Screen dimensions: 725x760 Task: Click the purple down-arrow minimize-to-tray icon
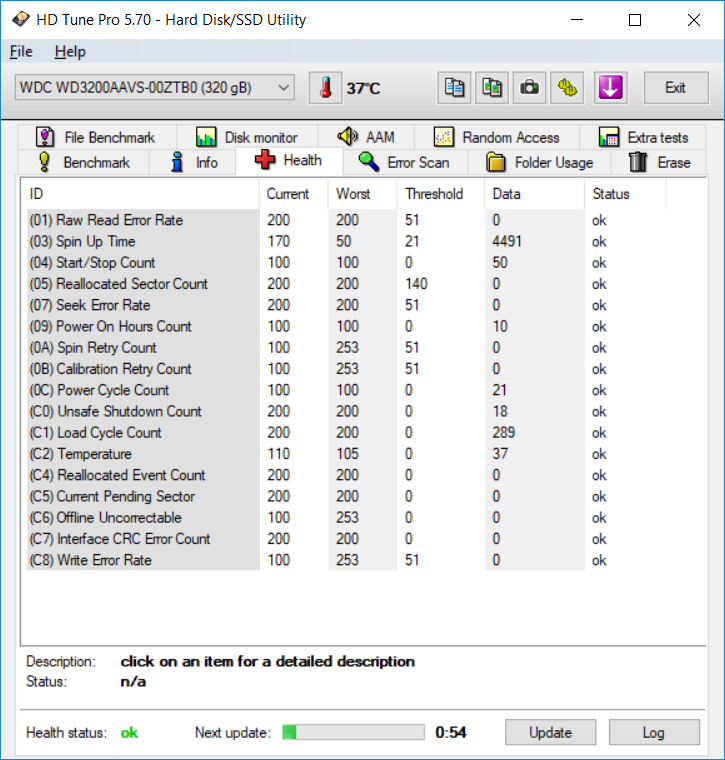pos(611,88)
